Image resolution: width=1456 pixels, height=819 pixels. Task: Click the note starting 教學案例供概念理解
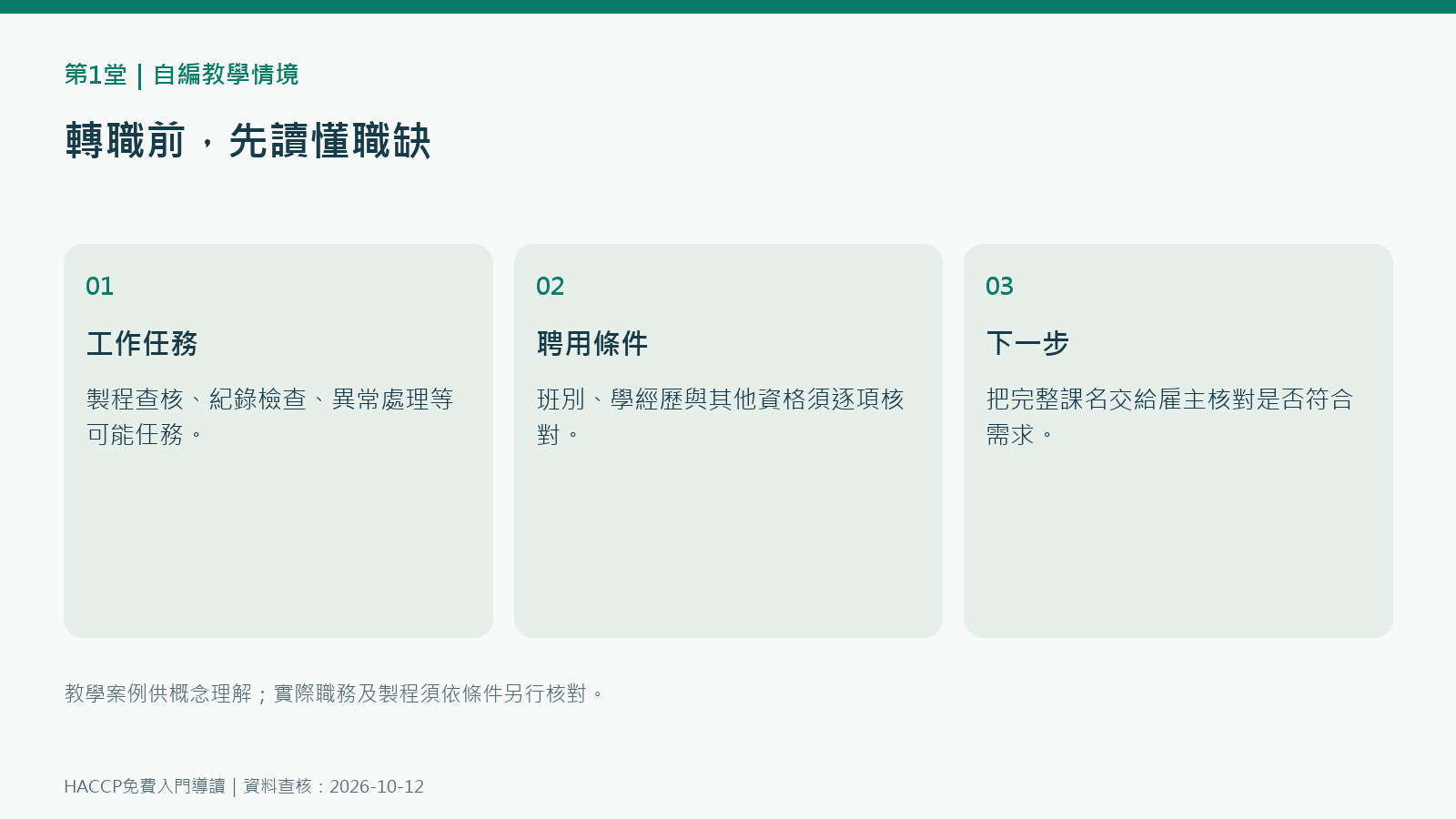click(334, 693)
